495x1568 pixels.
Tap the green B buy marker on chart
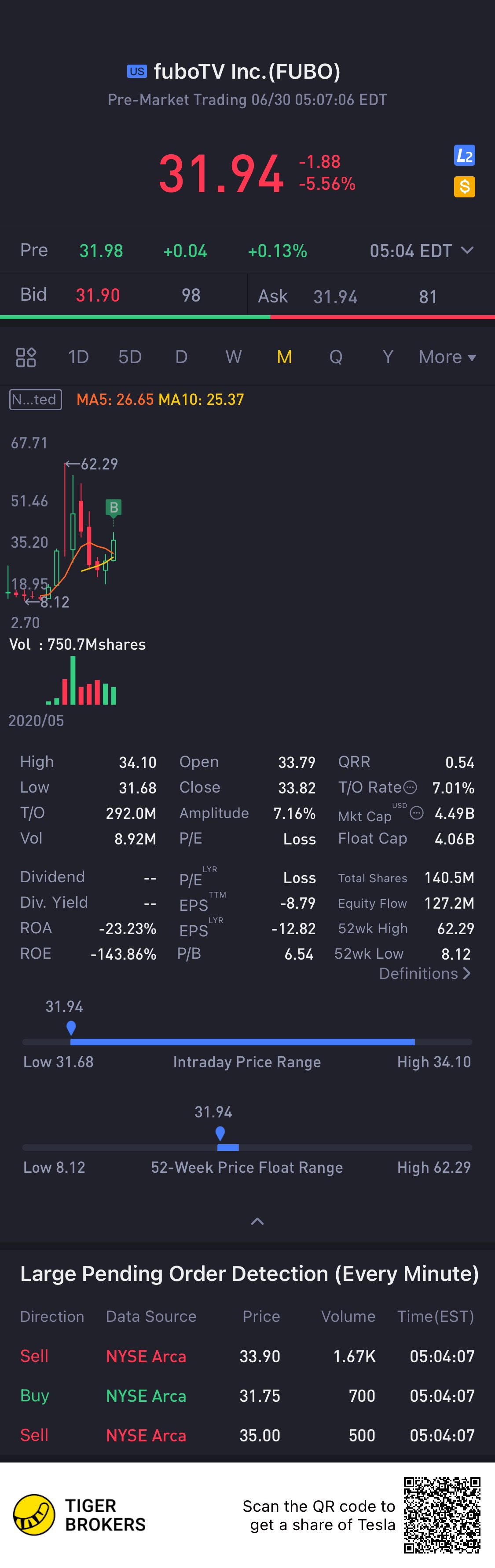(x=114, y=508)
